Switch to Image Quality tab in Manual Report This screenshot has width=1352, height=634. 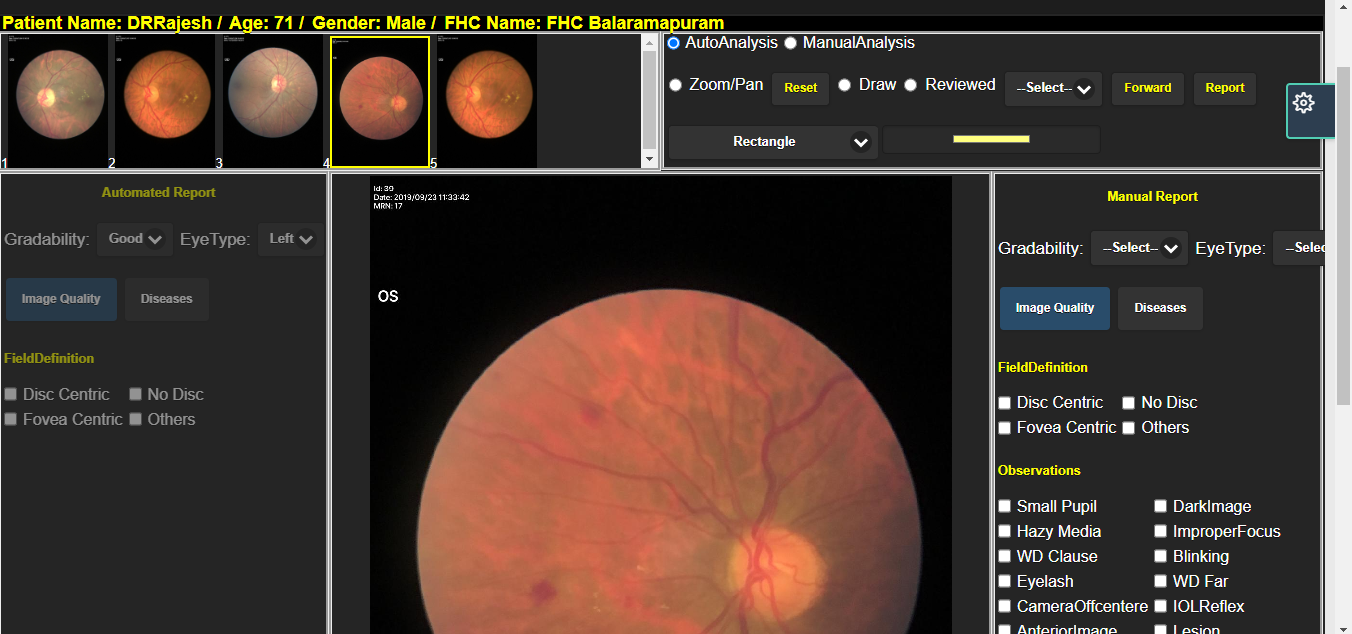1055,308
